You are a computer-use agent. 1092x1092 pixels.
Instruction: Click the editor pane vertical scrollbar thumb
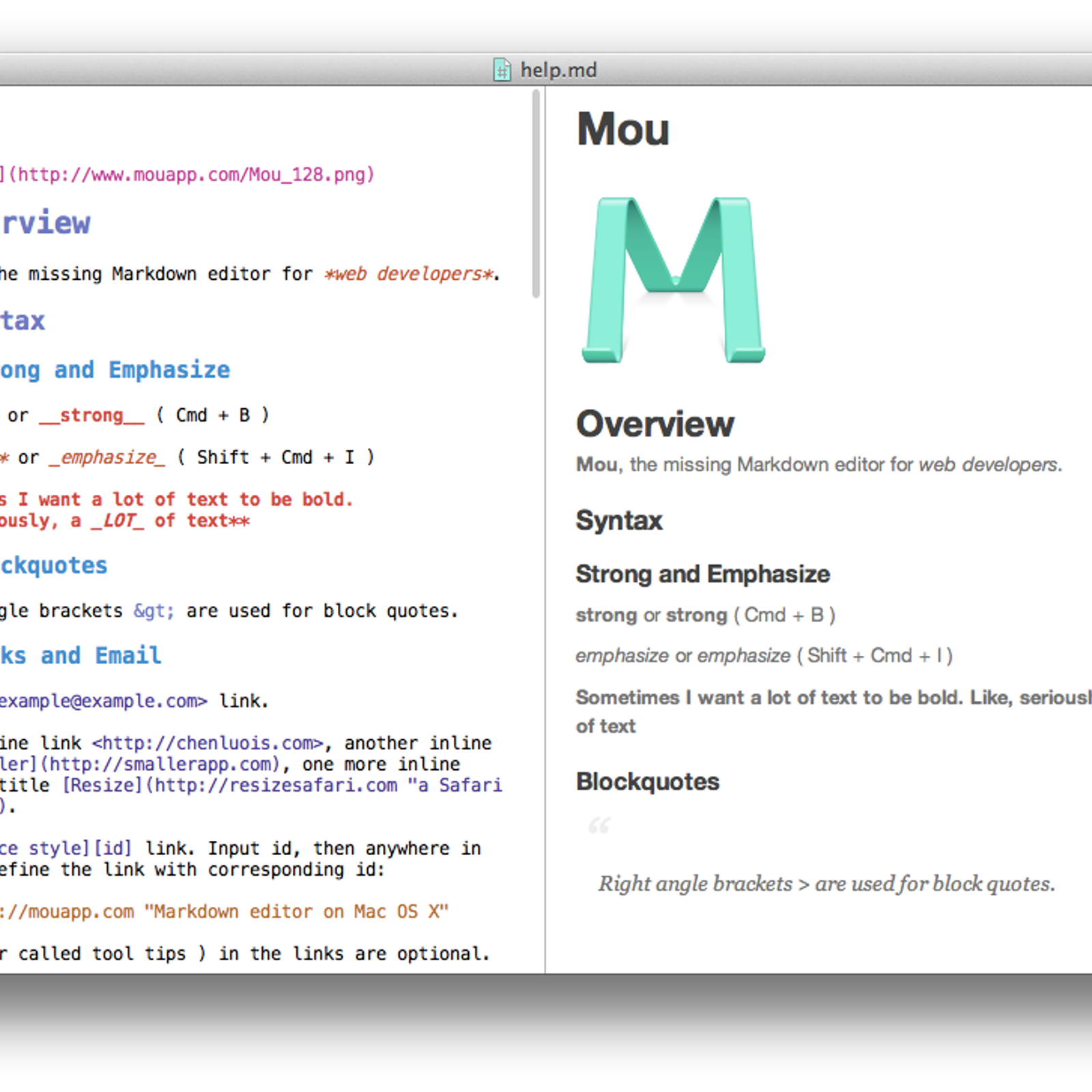pos(536,194)
